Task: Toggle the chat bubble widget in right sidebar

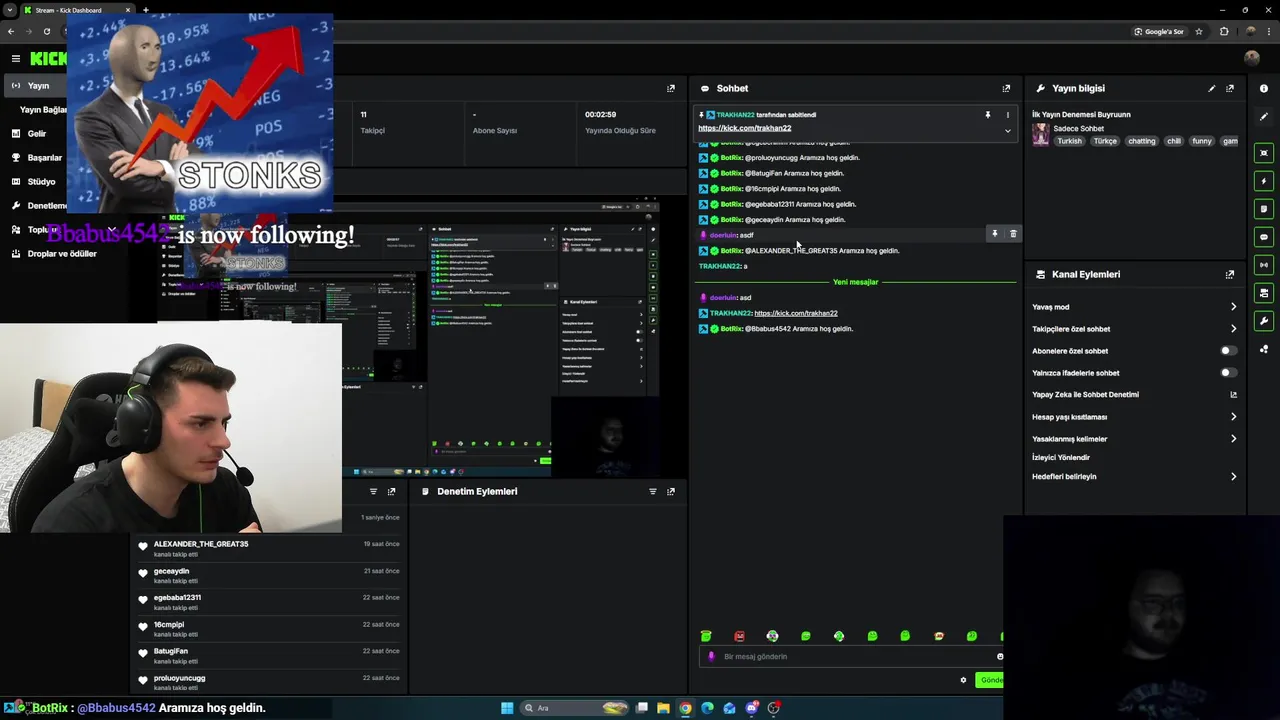Action: tap(1264, 237)
